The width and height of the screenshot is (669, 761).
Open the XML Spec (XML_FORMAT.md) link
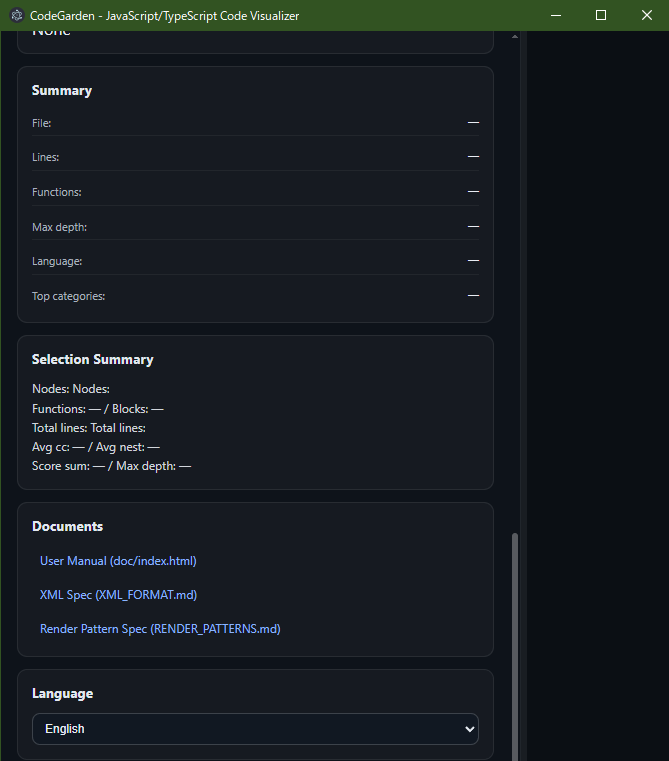[118, 595]
